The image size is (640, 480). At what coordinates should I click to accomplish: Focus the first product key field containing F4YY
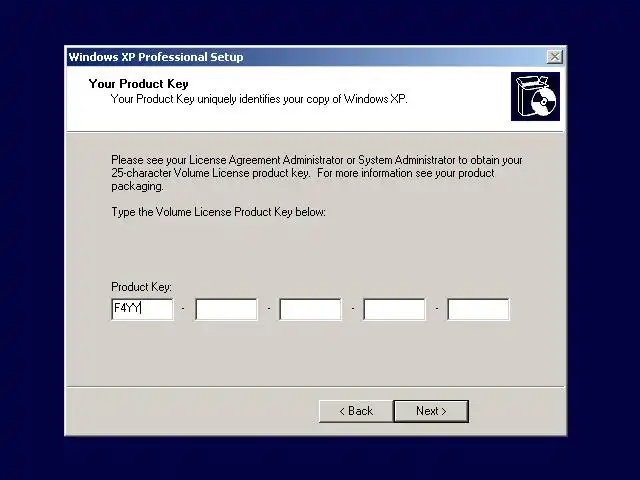pos(142,309)
